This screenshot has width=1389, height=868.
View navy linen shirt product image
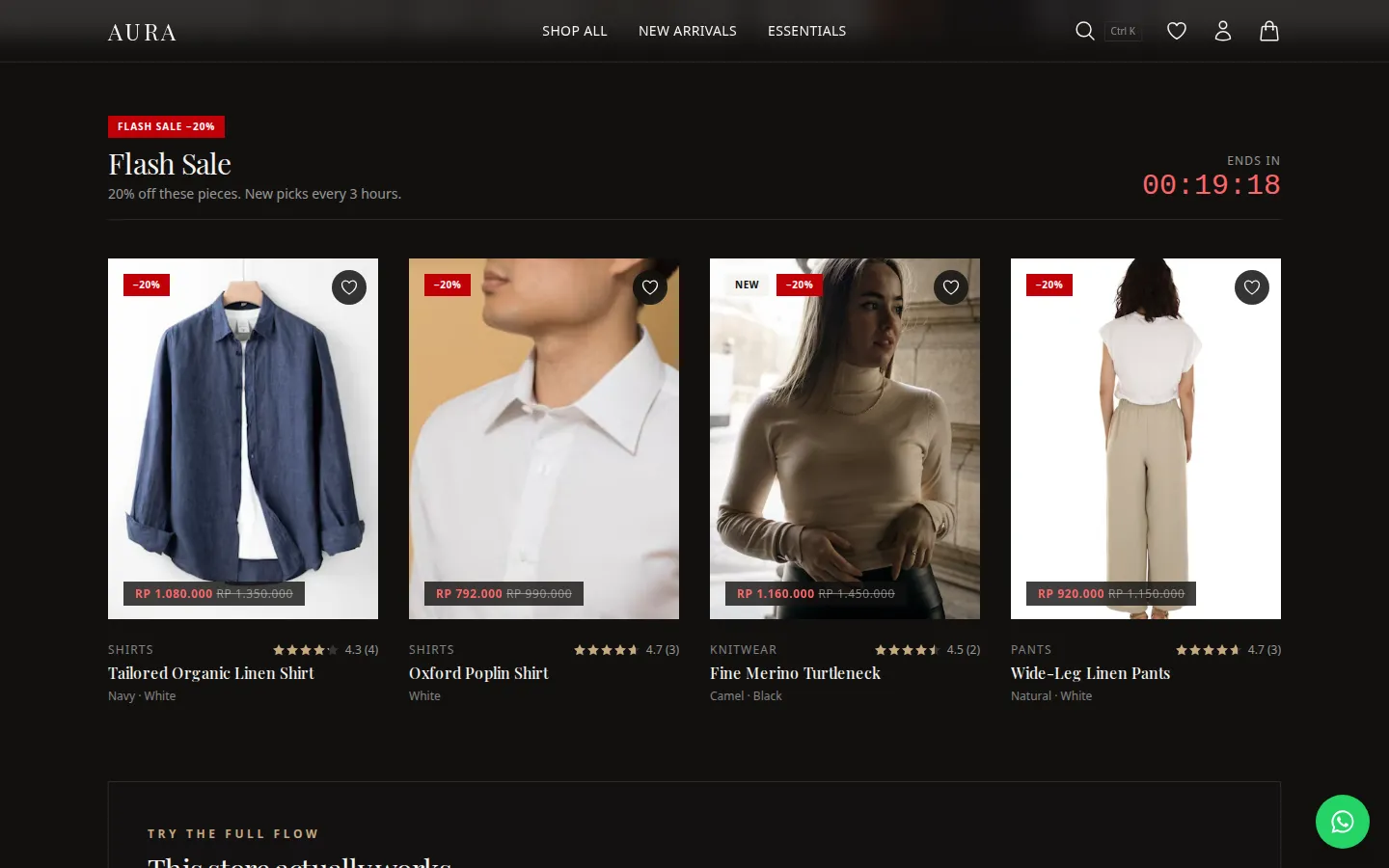tap(243, 439)
